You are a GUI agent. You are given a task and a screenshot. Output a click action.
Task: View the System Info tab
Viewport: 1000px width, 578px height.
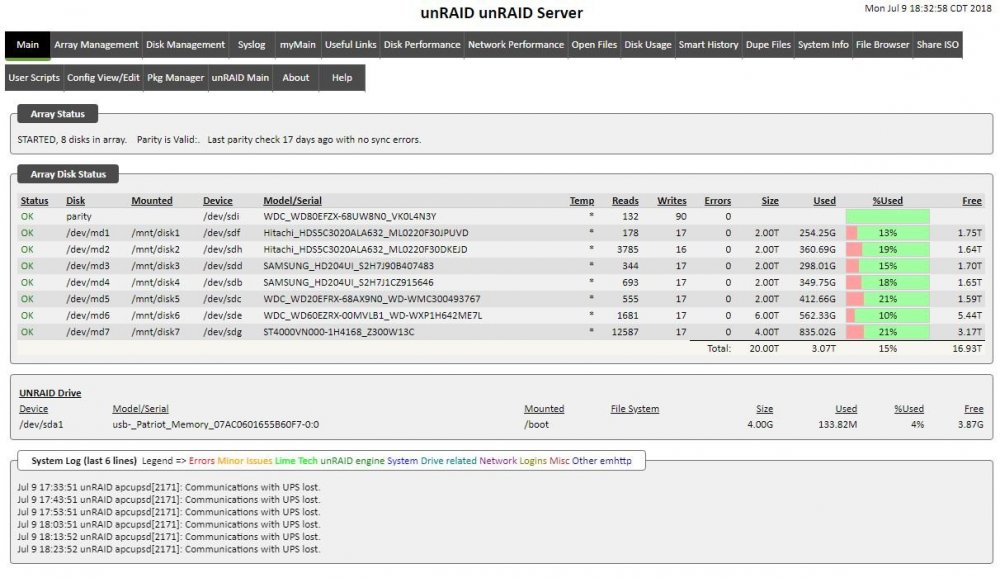[823, 45]
